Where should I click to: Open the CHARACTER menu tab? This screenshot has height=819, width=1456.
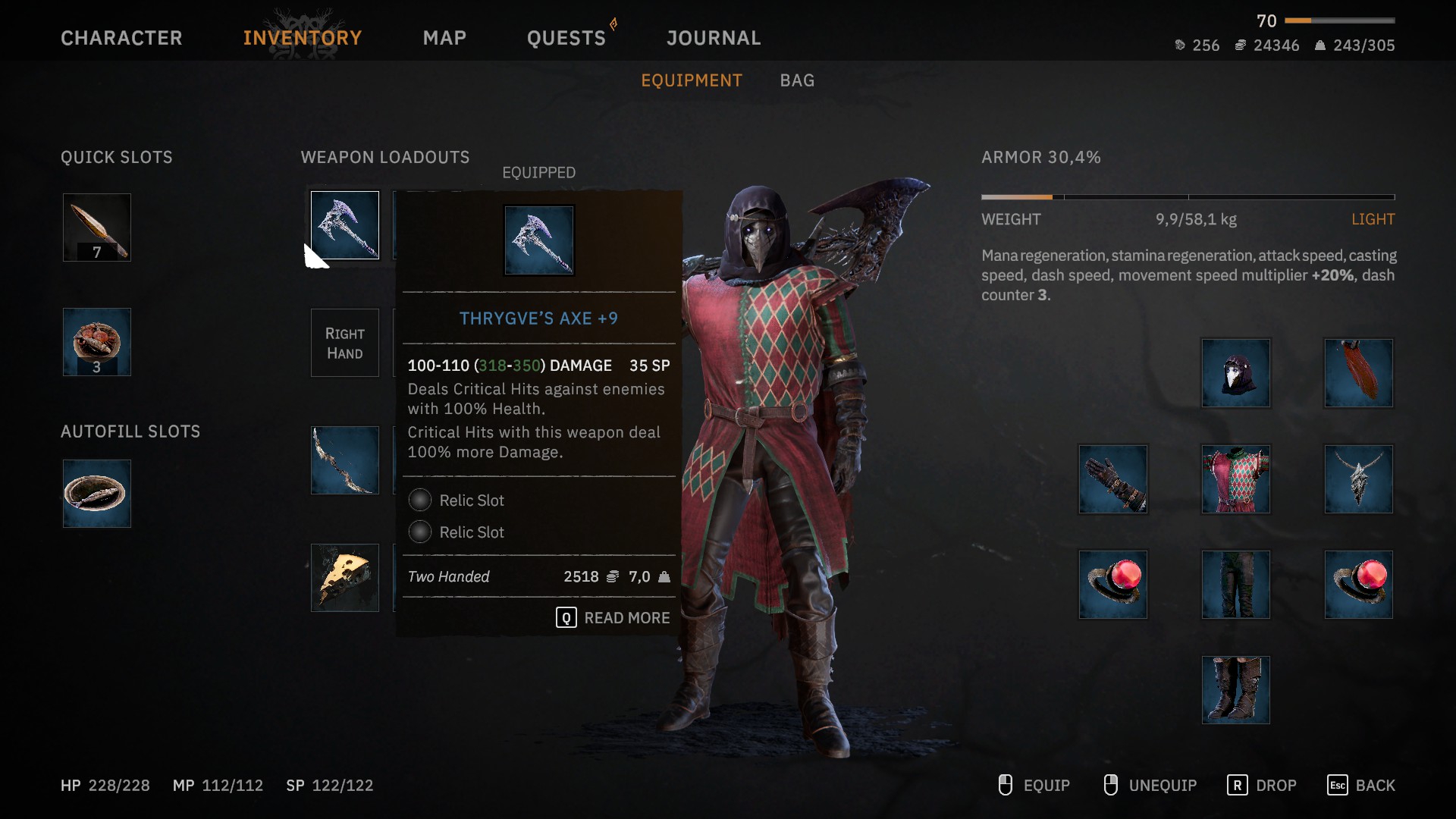tap(121, 38)
